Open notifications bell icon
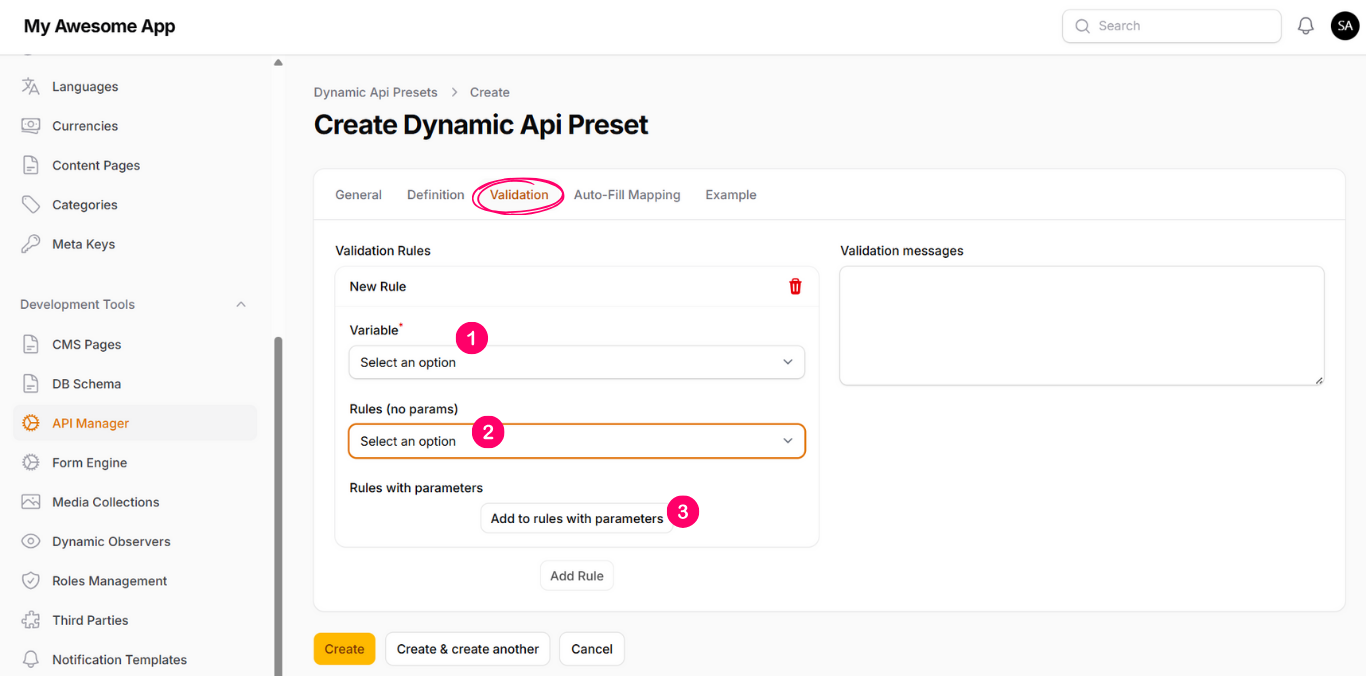Viewport: 1366px width, 676px height. (x=1305, y=26)
